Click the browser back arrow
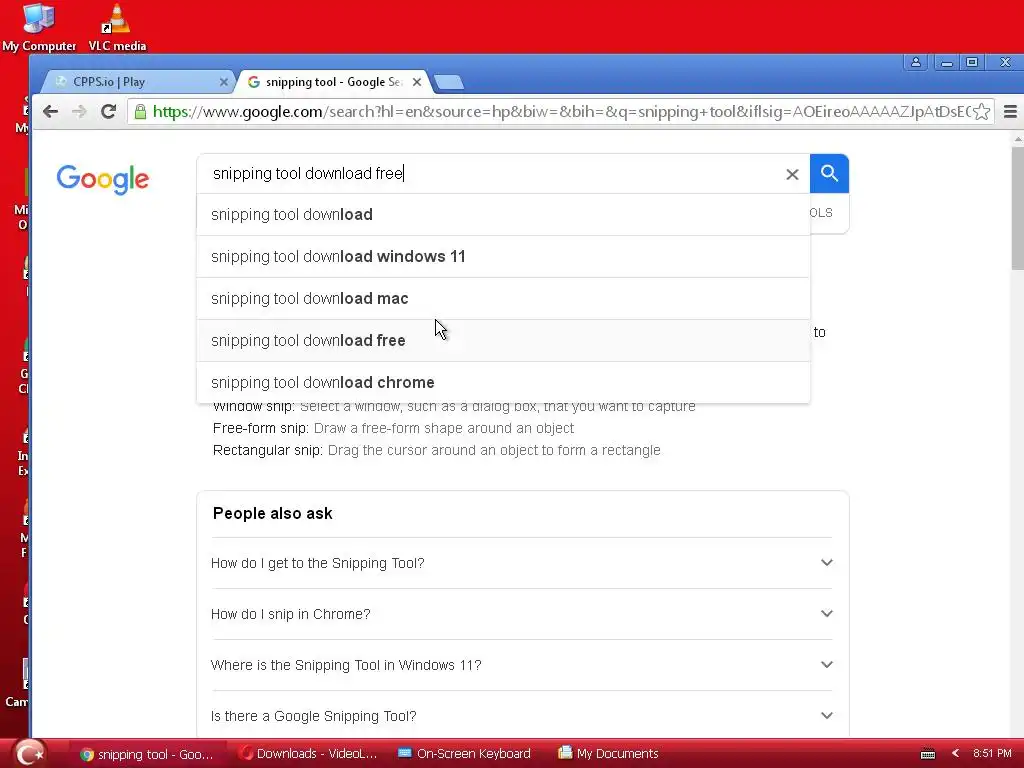 pyautogui.click(x=50, y=112)
